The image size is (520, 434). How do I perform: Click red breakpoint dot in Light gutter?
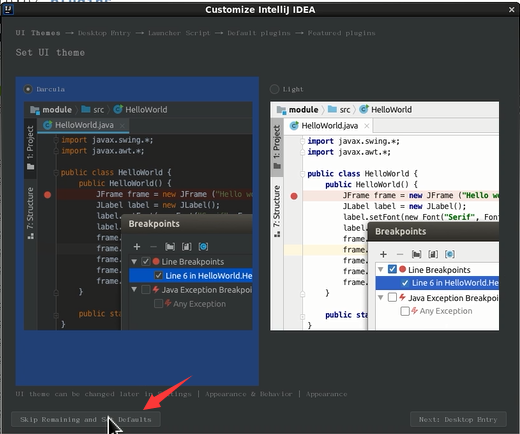pyautogui.click(x=294, y=196)
